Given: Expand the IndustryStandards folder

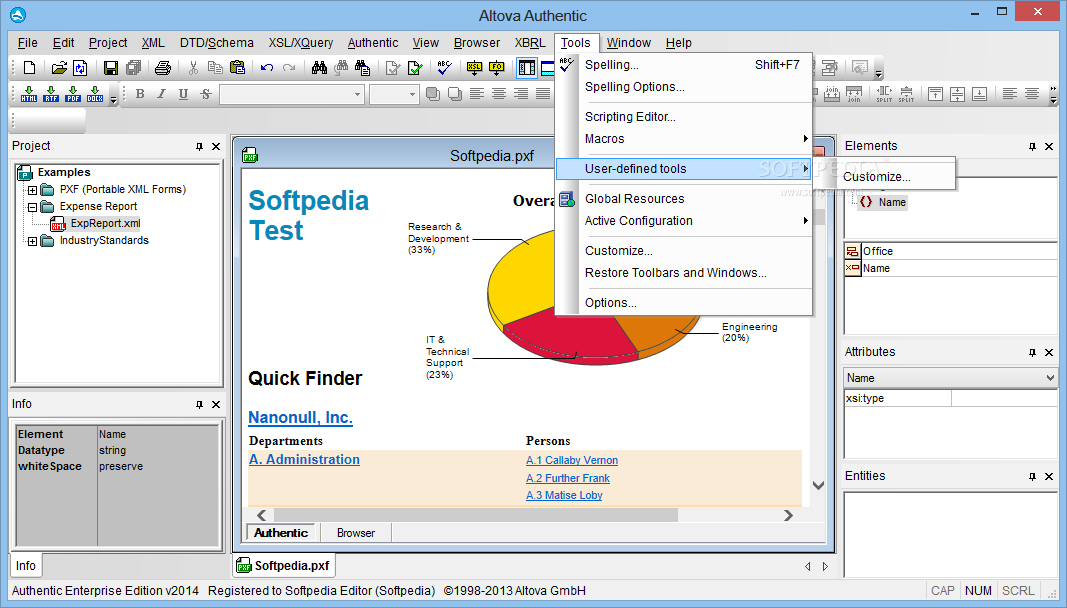Looking at the screenshot, I should [32, 241].
